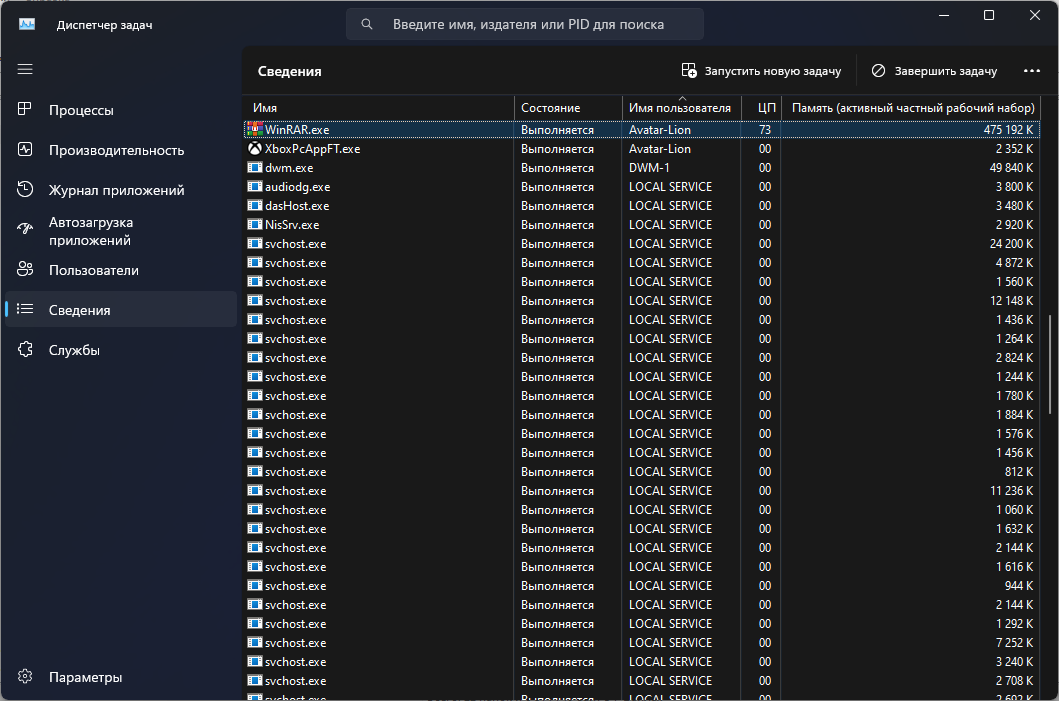Open Журнал приложений tab
Image resolution: width=1059 pixels, height=701 pixels.
(121, 190)
